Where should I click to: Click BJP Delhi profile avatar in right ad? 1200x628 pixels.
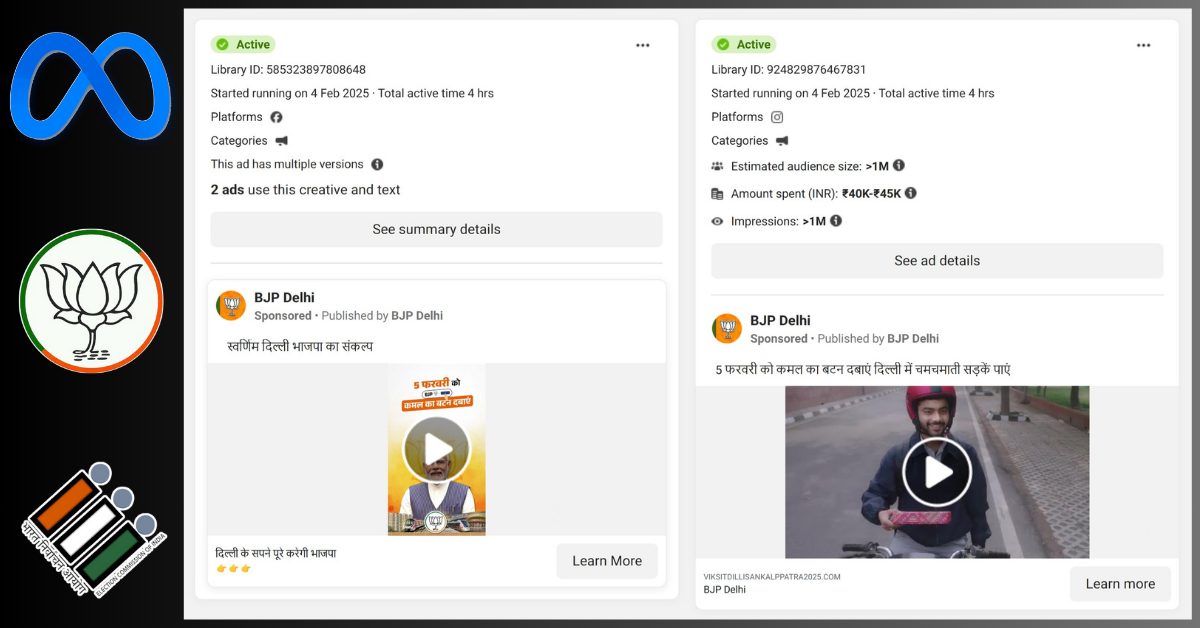[x=727, y=329]
